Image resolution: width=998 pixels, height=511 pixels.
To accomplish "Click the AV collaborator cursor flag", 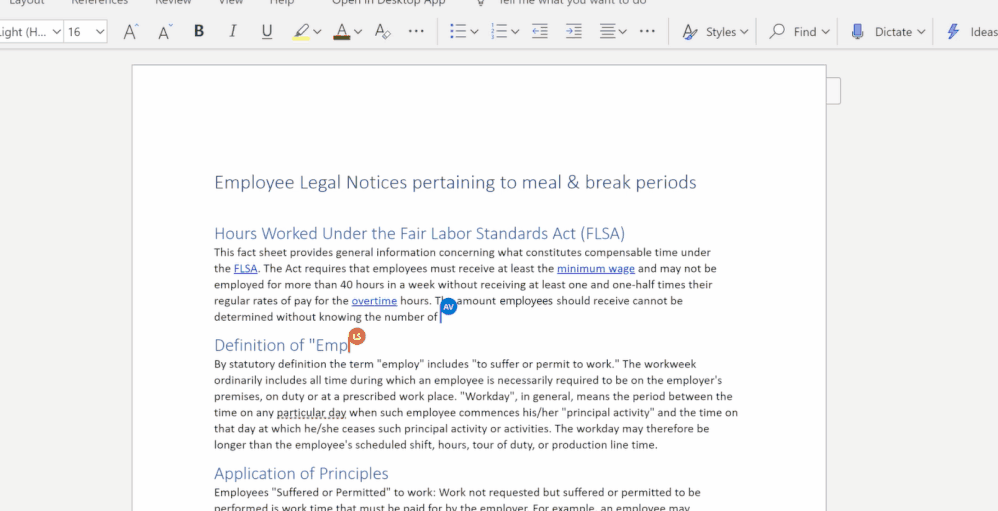I will click(x=449, y=307).
